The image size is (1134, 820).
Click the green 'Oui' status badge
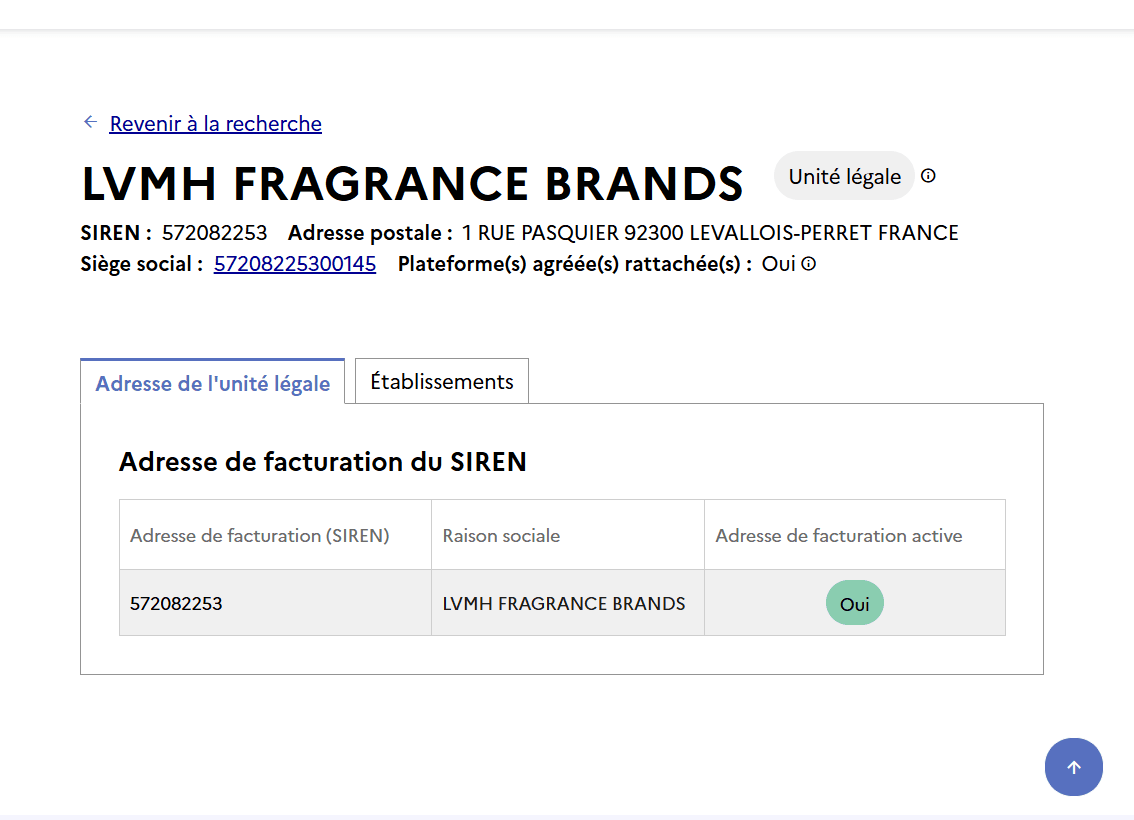pyautogui.click(x=854, y=604)
